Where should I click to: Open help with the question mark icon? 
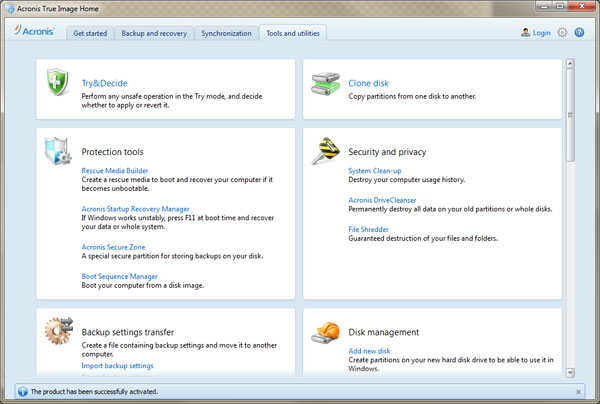tap(580, 33)
